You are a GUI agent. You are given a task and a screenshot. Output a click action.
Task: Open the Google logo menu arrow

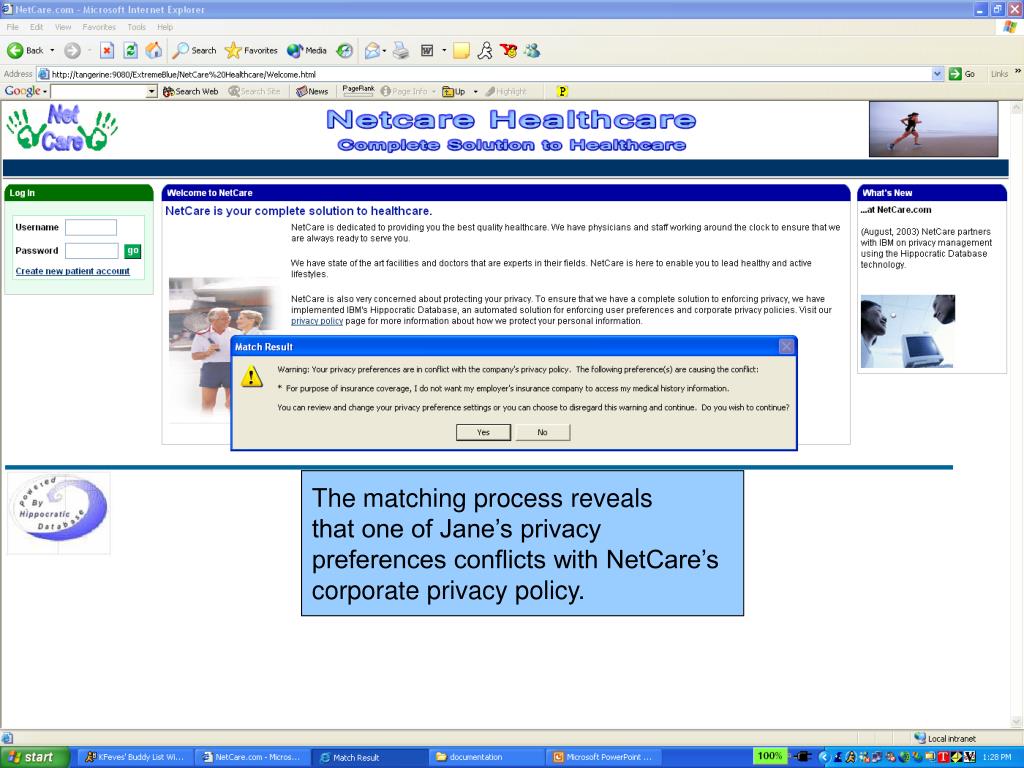click(45, 91)
